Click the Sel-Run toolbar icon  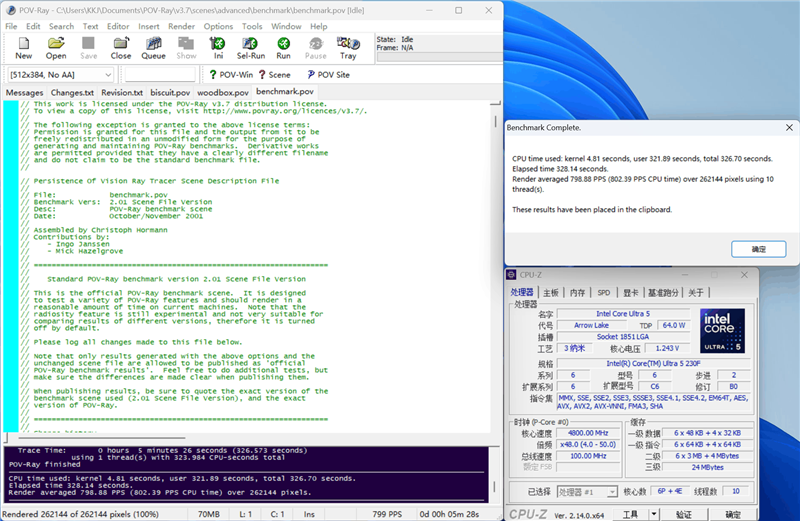coord(251,48)
